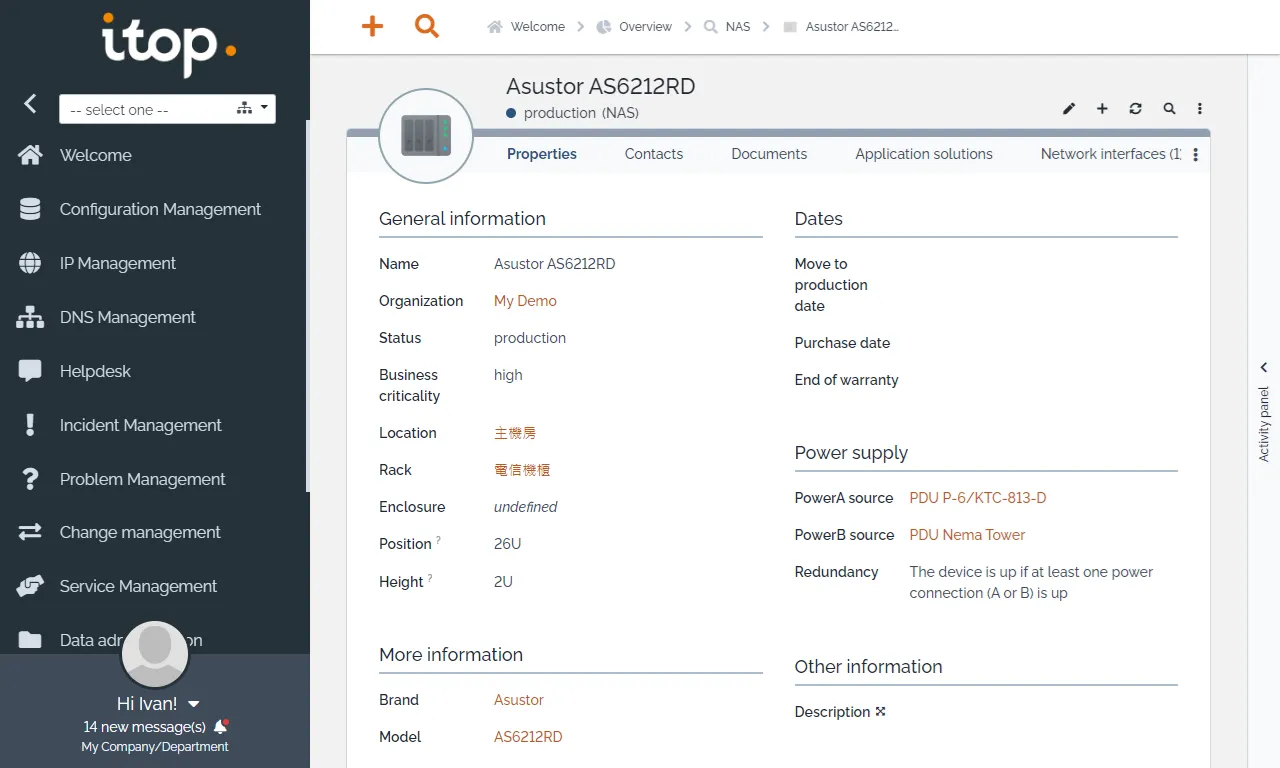
Task: Click the IP Management globe icon
Action: tap(30, 263)
